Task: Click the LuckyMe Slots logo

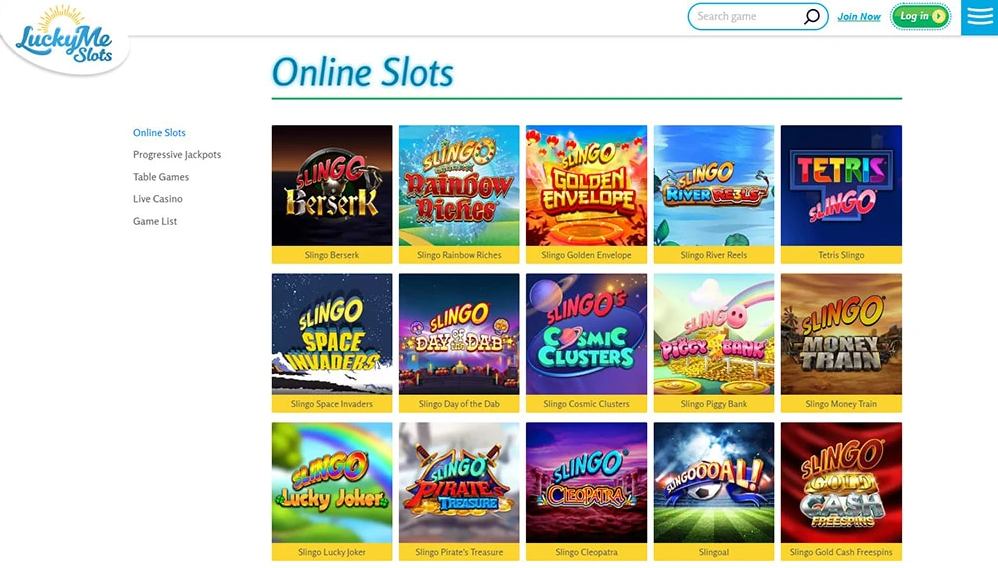Action: (x=64, y=37)
